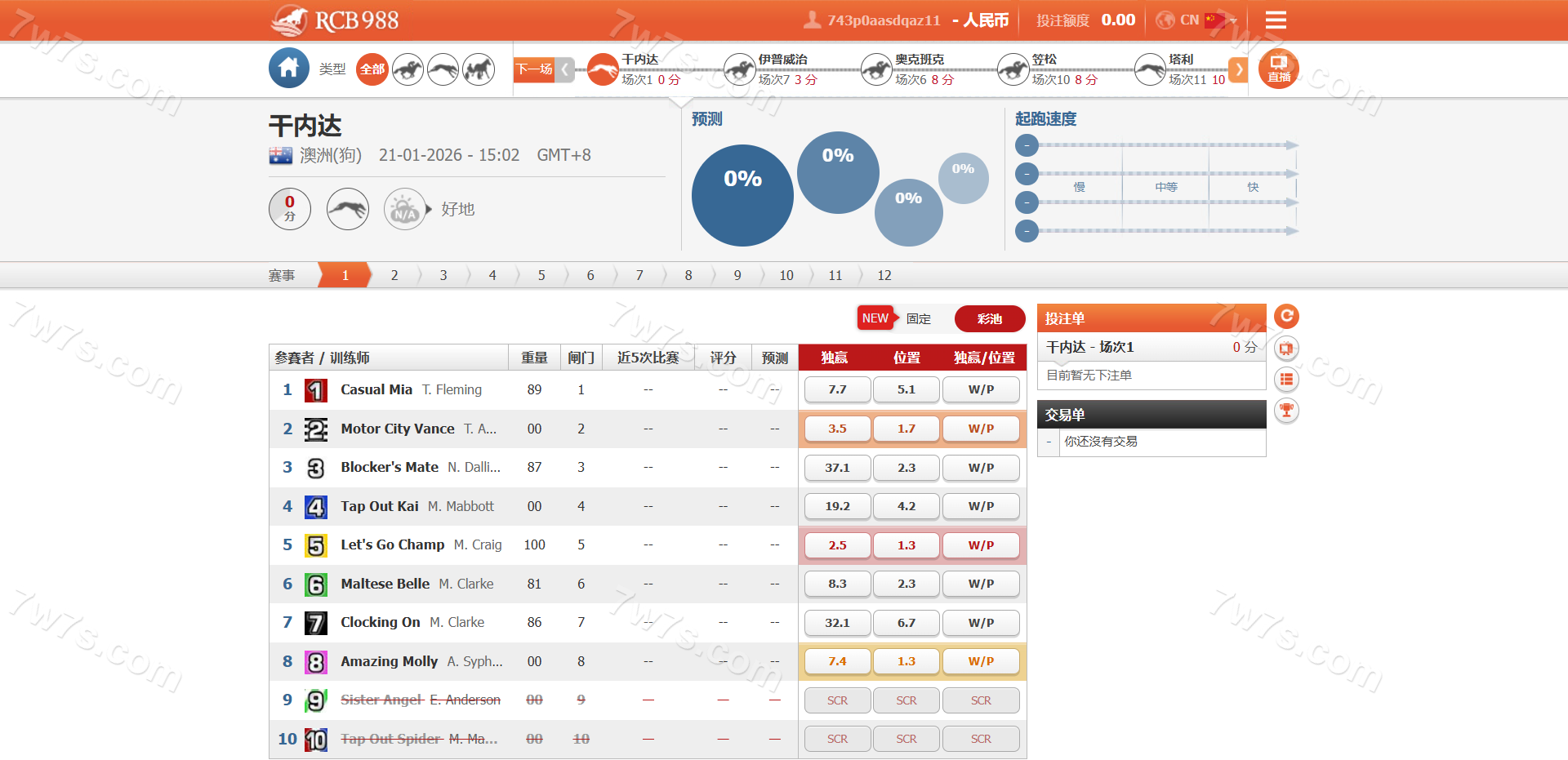This screenshot has width=1568, height=760.
Task: Open the CN language dropdown
Action: tap(1196, 20)
